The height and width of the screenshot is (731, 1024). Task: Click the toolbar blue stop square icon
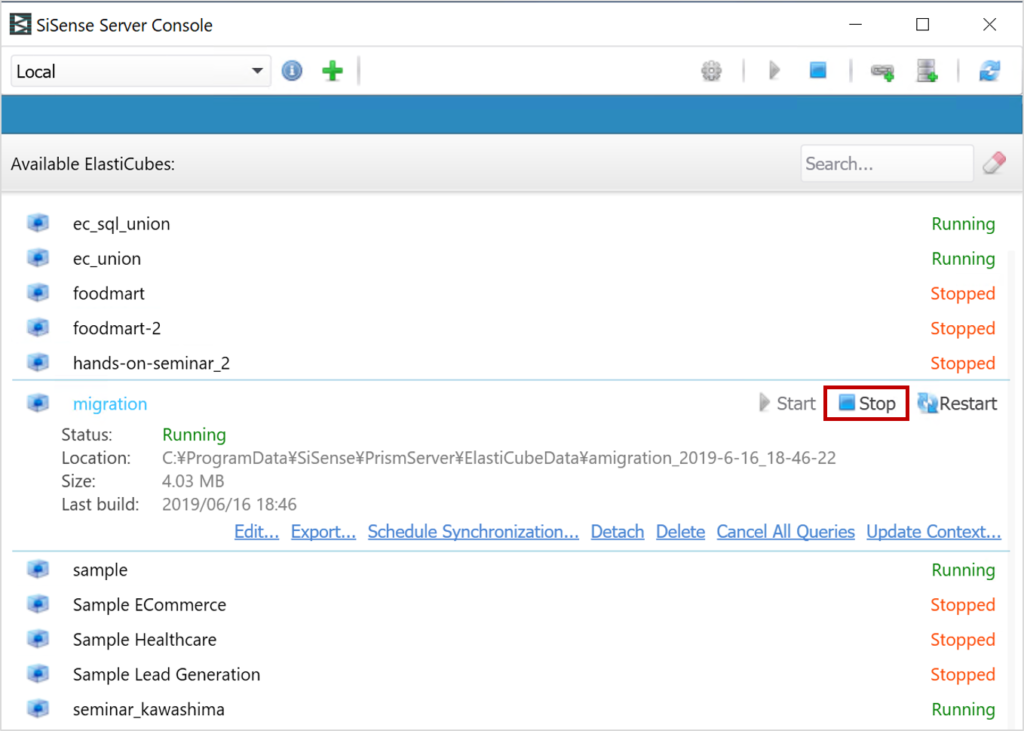[818, 70]
